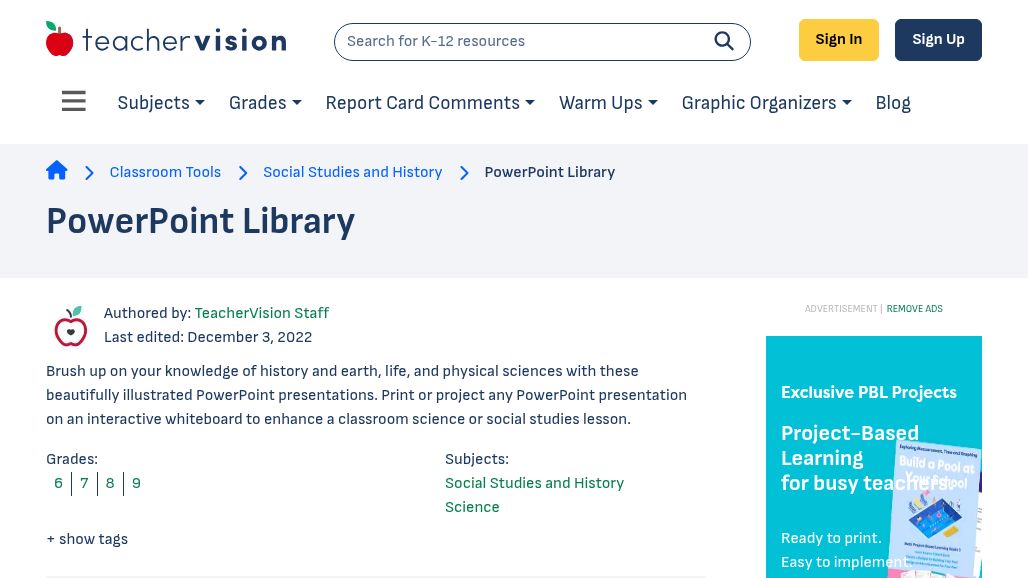Open the TeacherVision Staff author link
This screenshot has width=1028, height=578.
261,313
